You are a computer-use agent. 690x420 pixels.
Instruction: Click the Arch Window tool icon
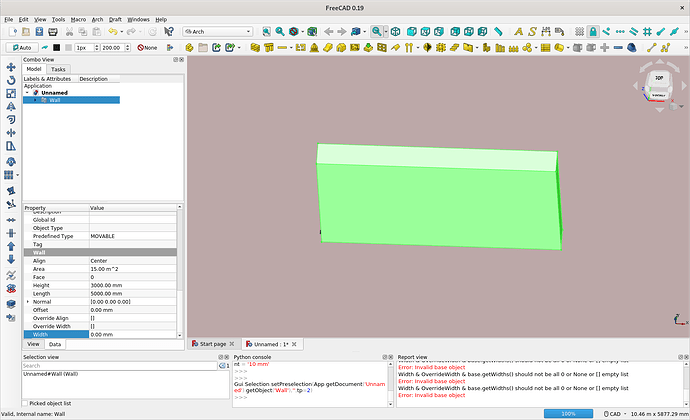pos(382,48)
